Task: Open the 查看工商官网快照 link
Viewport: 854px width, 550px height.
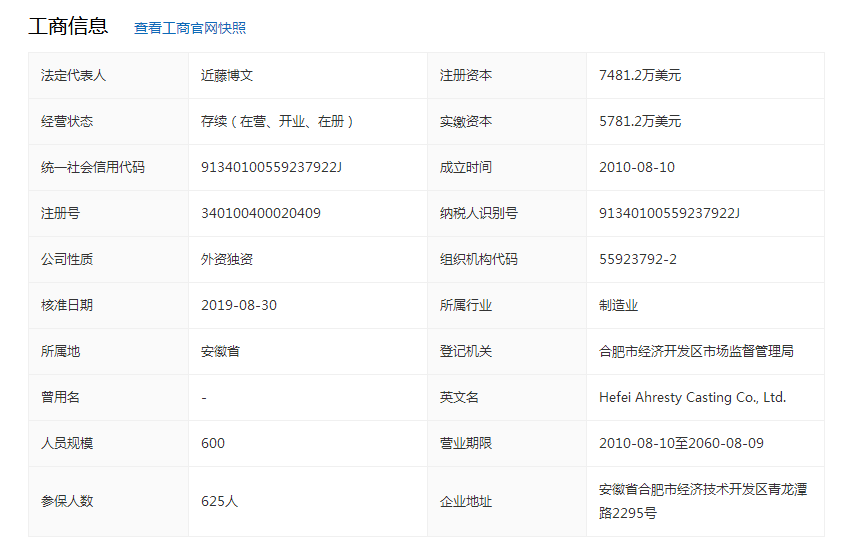Action: click(x=190, y=28)
